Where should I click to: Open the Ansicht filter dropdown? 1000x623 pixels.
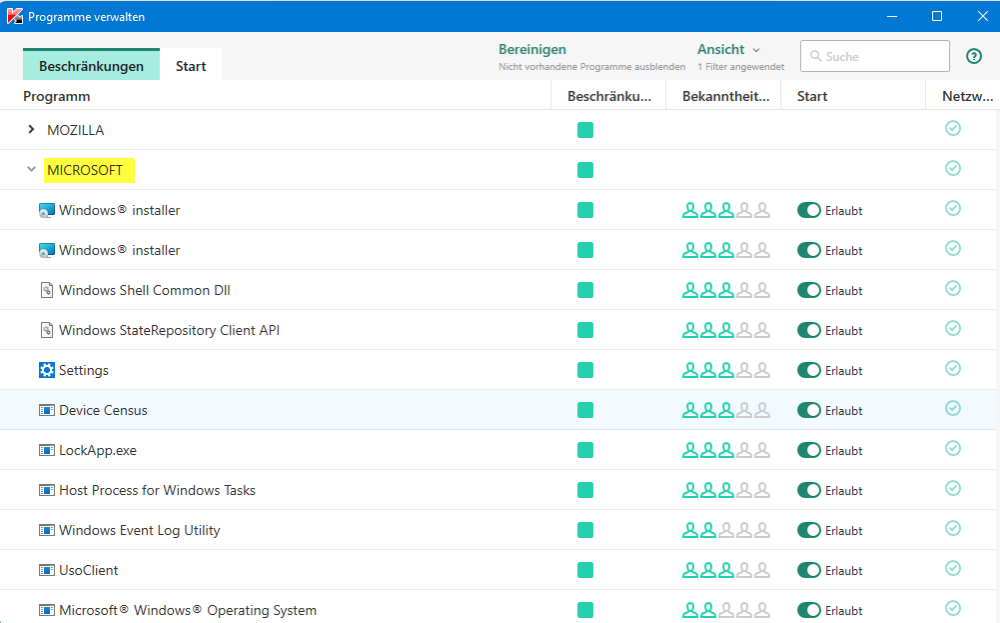coord(729,50)
